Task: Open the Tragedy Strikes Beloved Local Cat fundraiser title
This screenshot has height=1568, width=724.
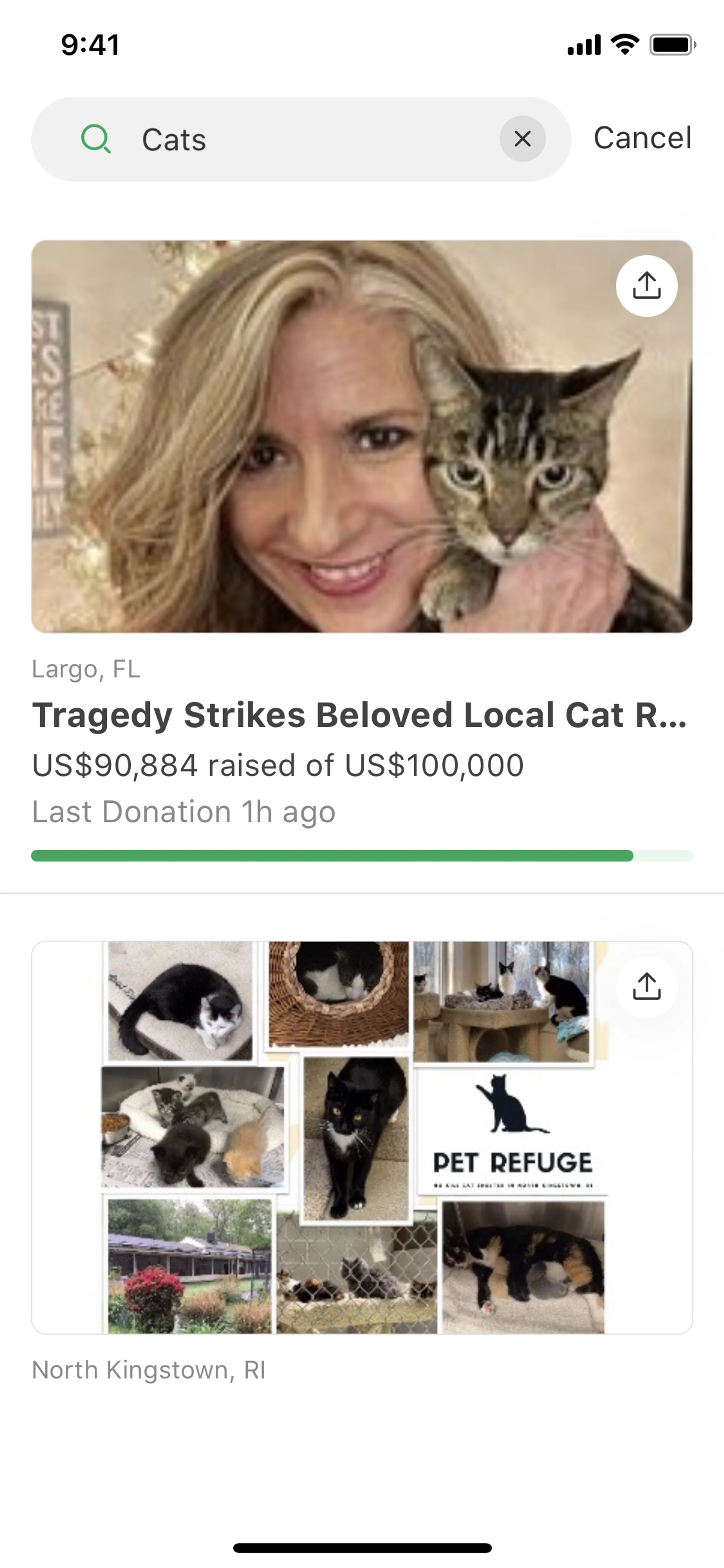Action: click(x=359, y=715)
